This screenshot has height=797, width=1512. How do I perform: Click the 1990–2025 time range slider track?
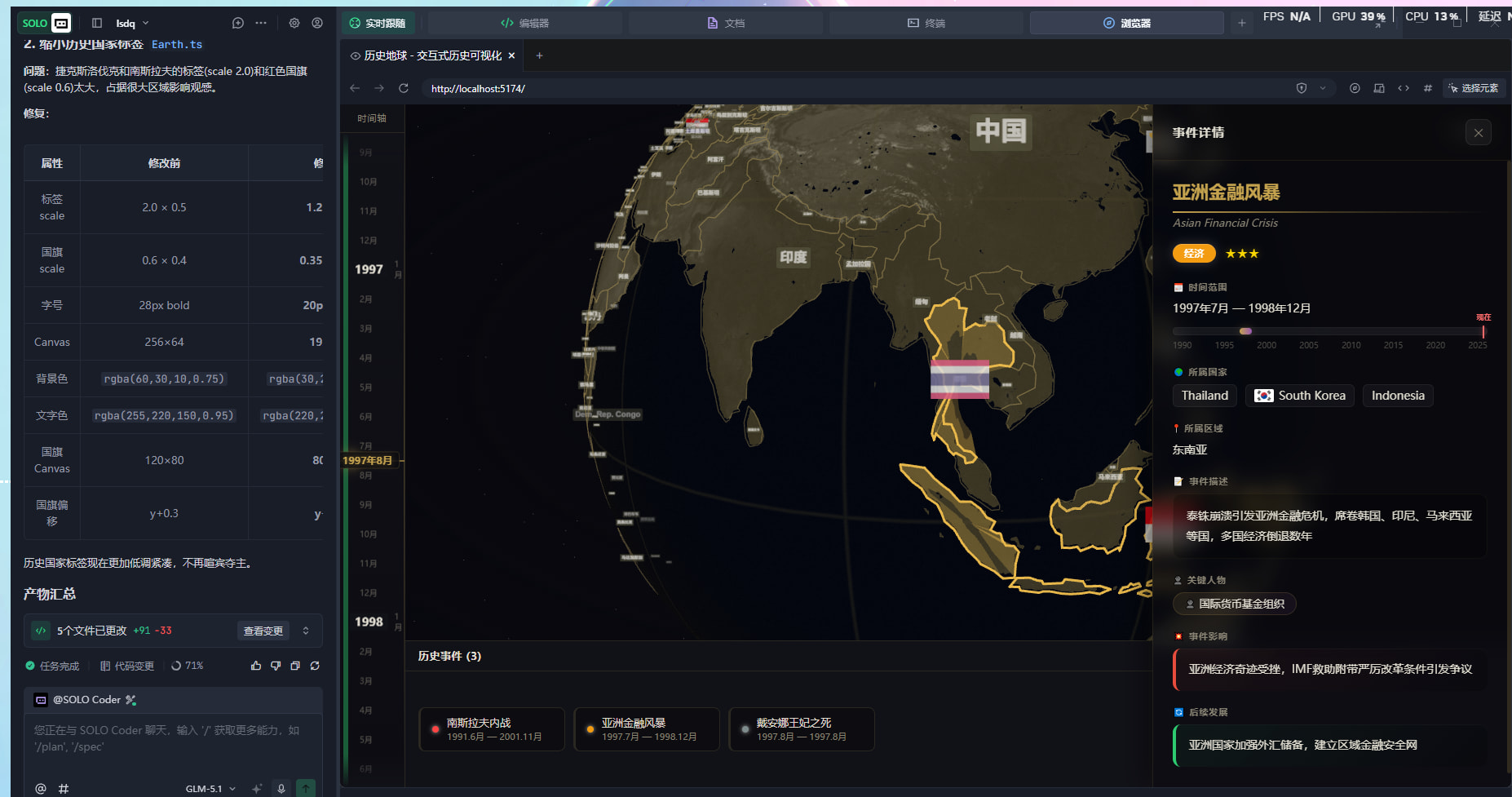1328,331
